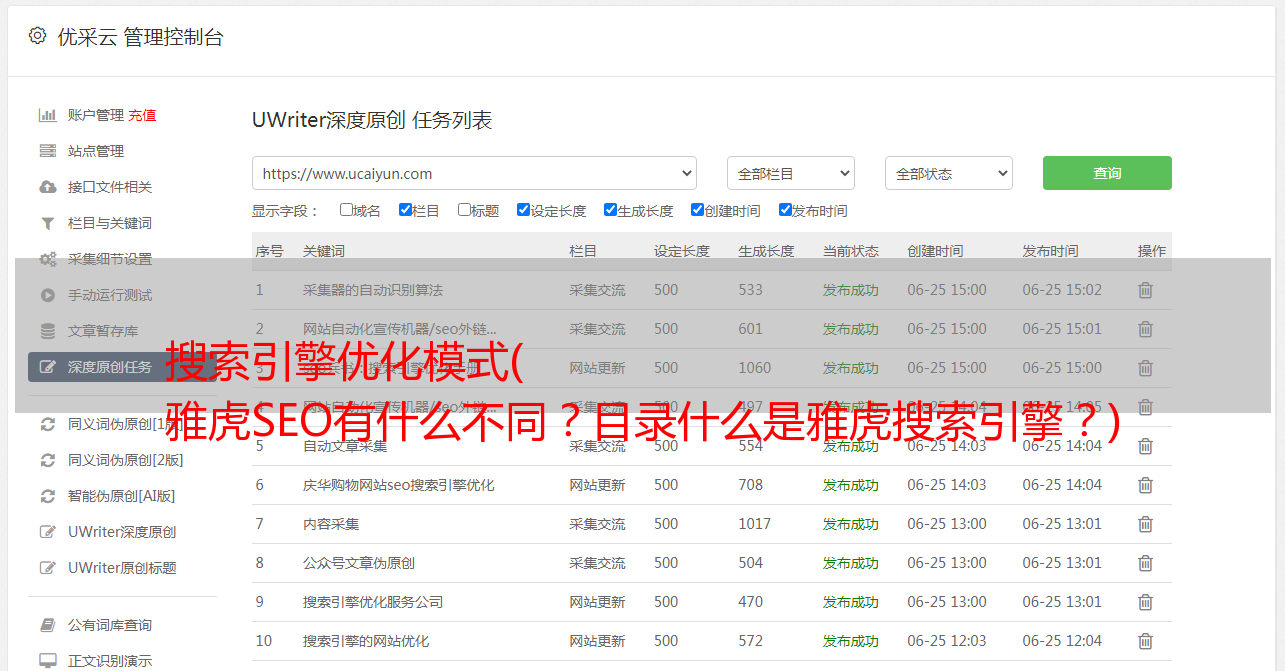Image resolution: width=1285 pixels, height=671 pixels.
Task: Open the site URL dropdown
Action: tap(474, 173)
